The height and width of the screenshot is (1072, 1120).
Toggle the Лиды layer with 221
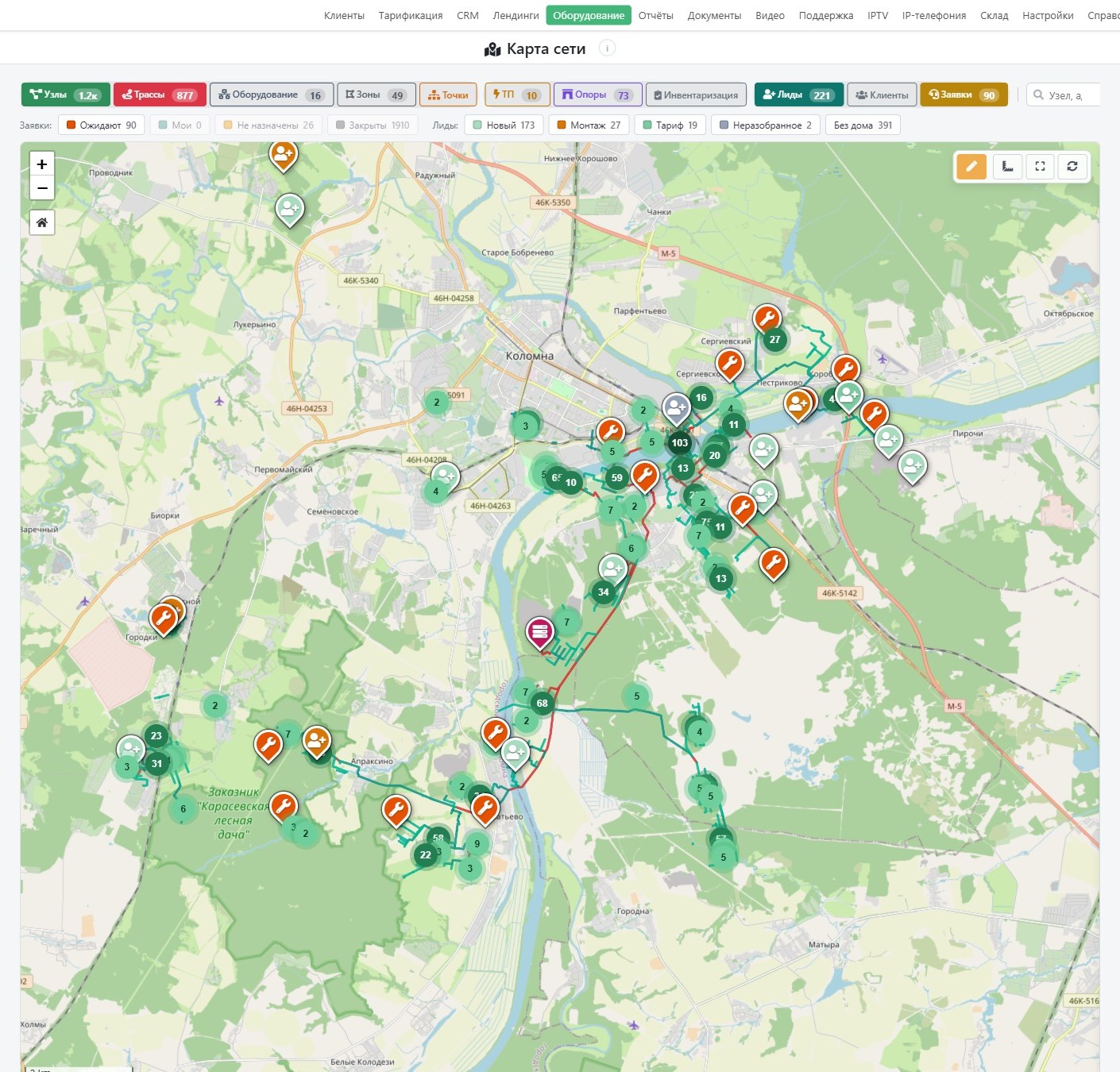(x=798, y=94)
